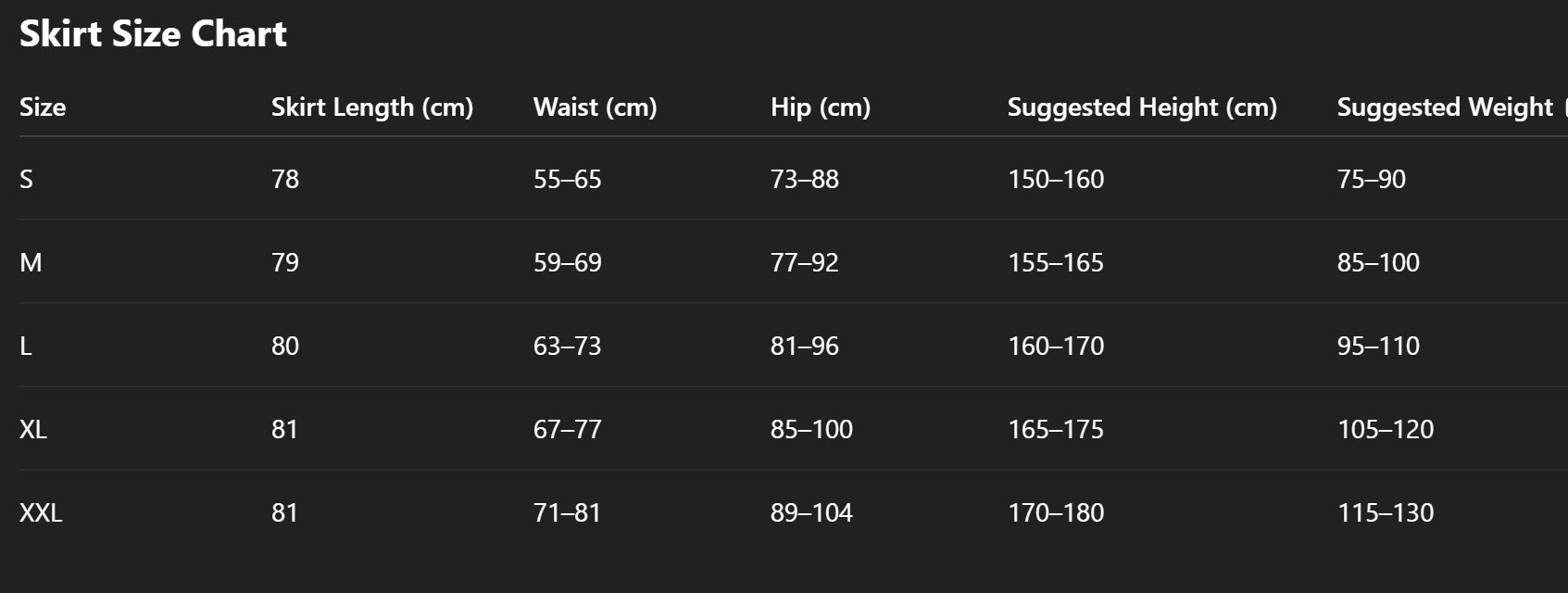Select the XXL size row label
The image size is (1568, 593).
click(41, 512)
